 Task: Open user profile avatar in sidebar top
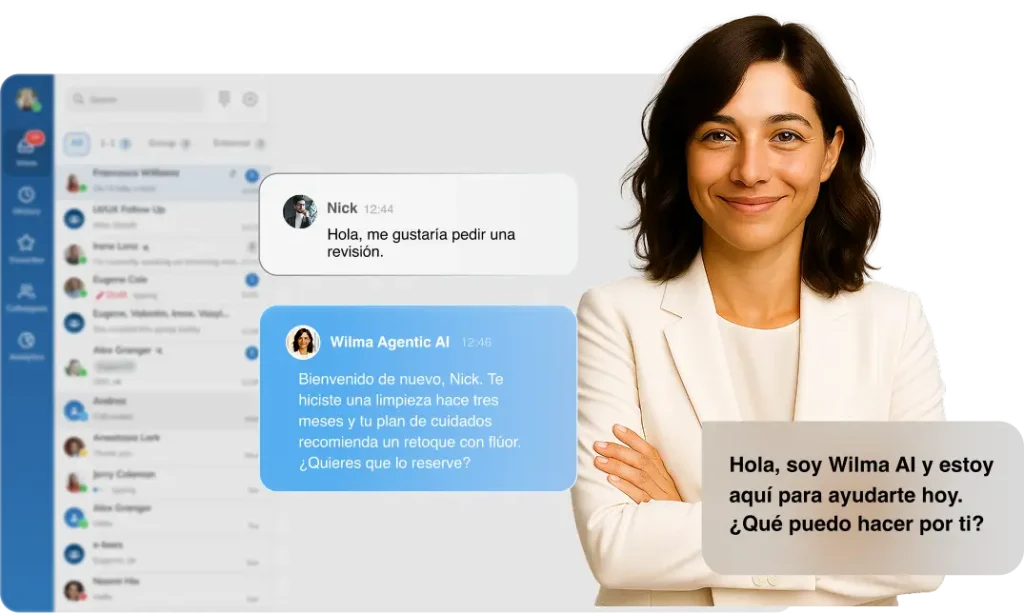(x=27, y=100)
